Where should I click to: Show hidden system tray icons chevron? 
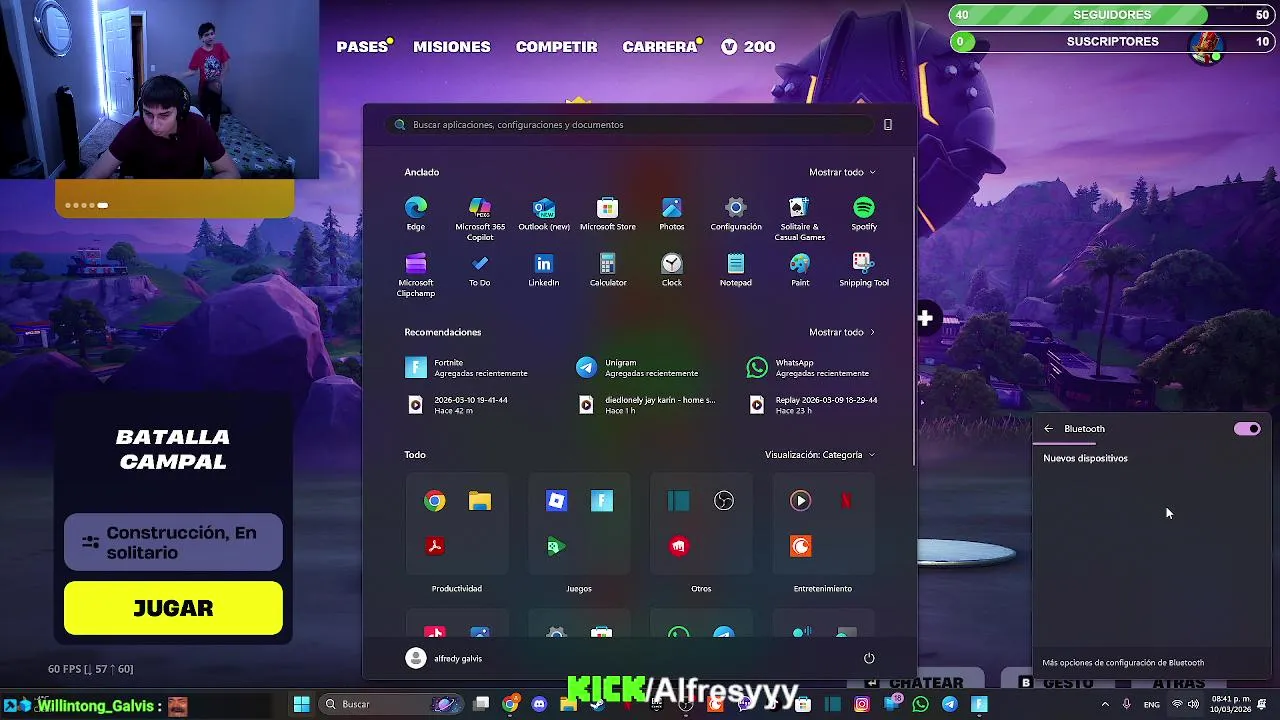[1105, 704]
